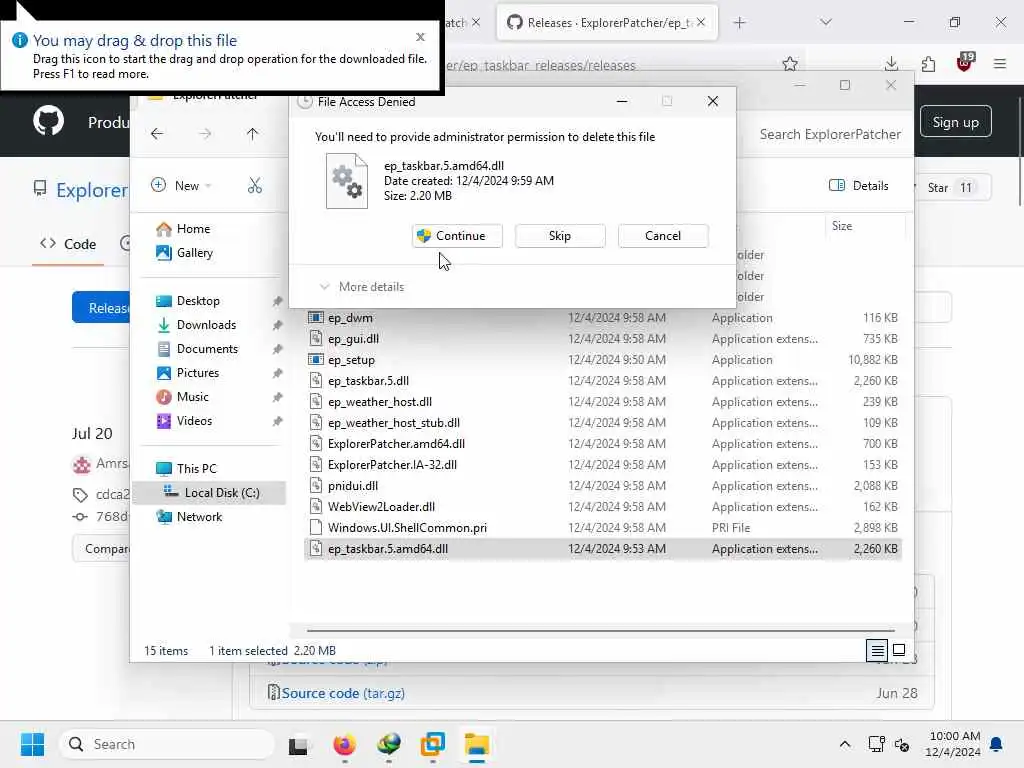Go back in File Explorer
Viewport: 1024px width, 768px height.
coord(157,134)
